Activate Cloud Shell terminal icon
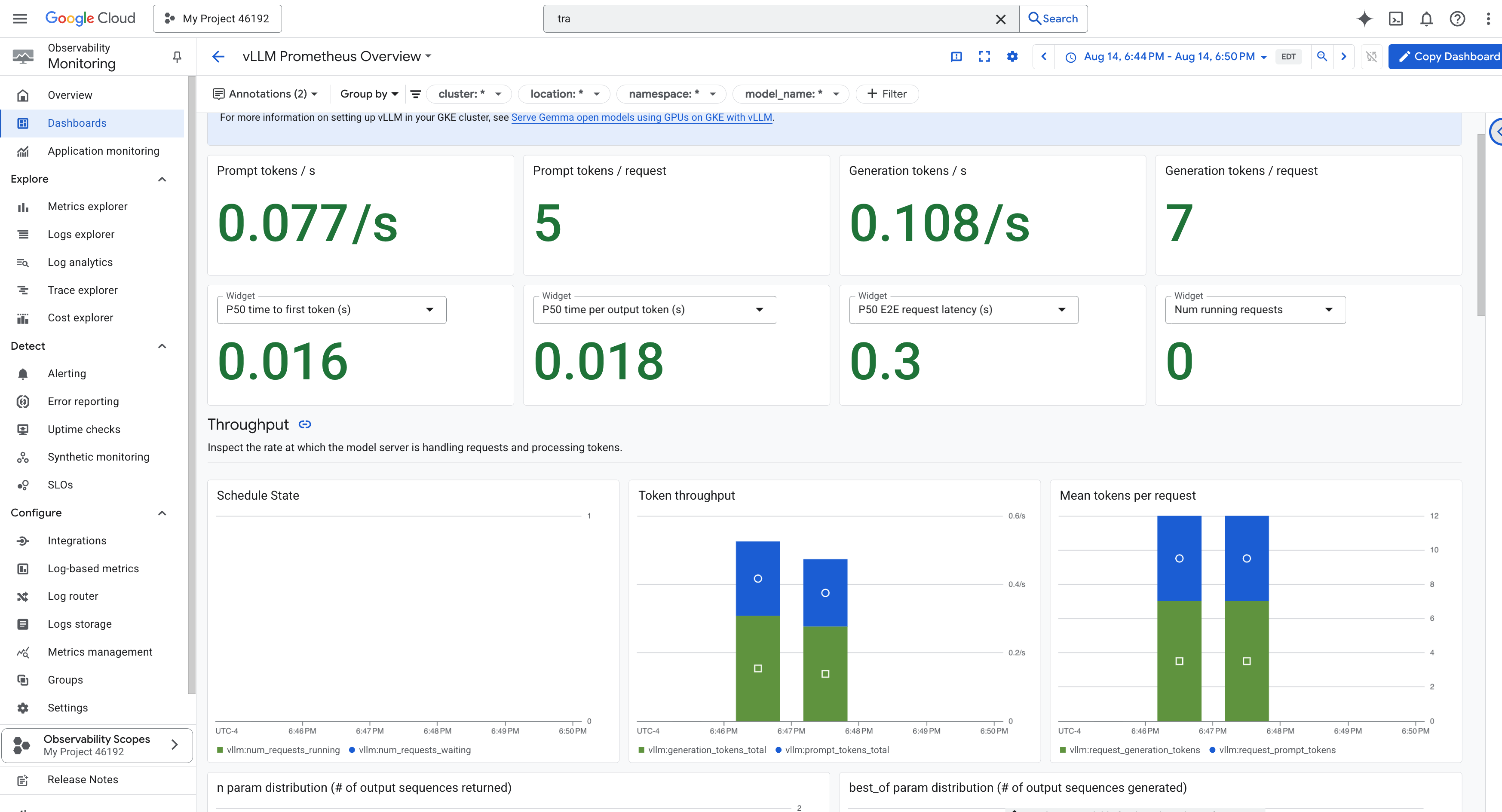The width and height of the screenshot is (1502, 812). (x=1395, y=18)
